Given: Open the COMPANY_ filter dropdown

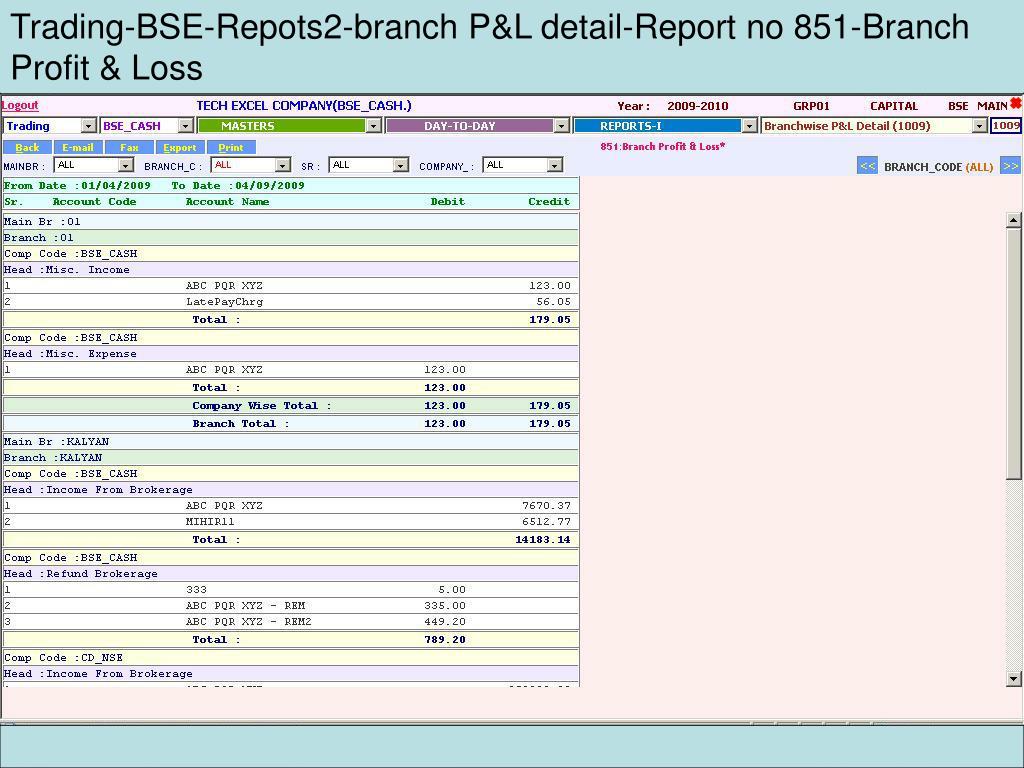Looking at the screenshot, I should (555, 165).
